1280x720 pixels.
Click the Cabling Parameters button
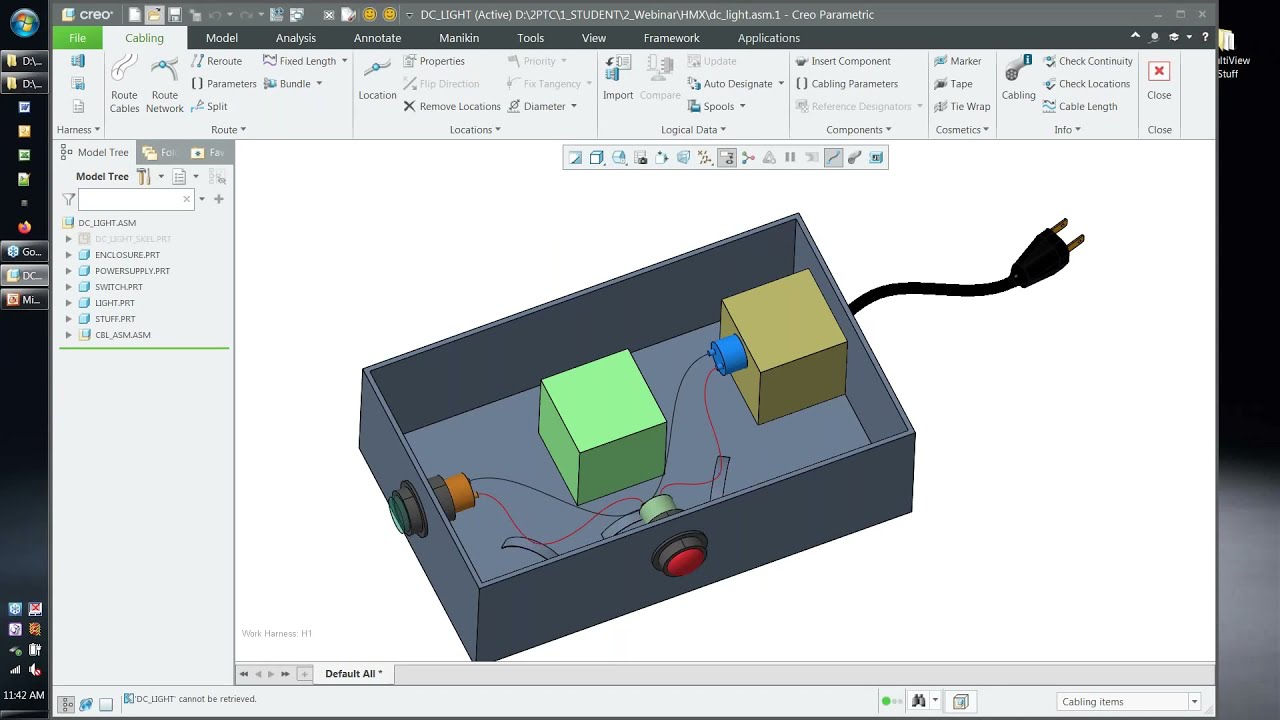pos(847,84)
